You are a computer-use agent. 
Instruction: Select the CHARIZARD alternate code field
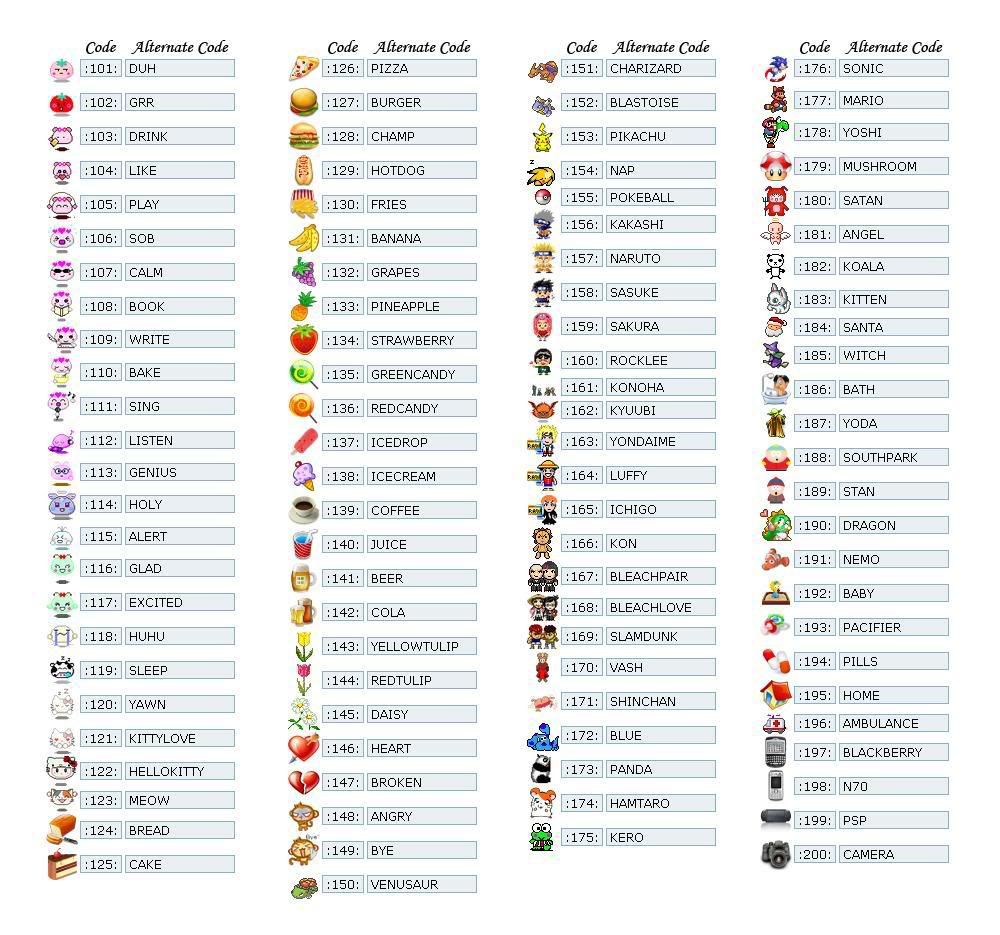pyautogui.click(x=660, y=69)
